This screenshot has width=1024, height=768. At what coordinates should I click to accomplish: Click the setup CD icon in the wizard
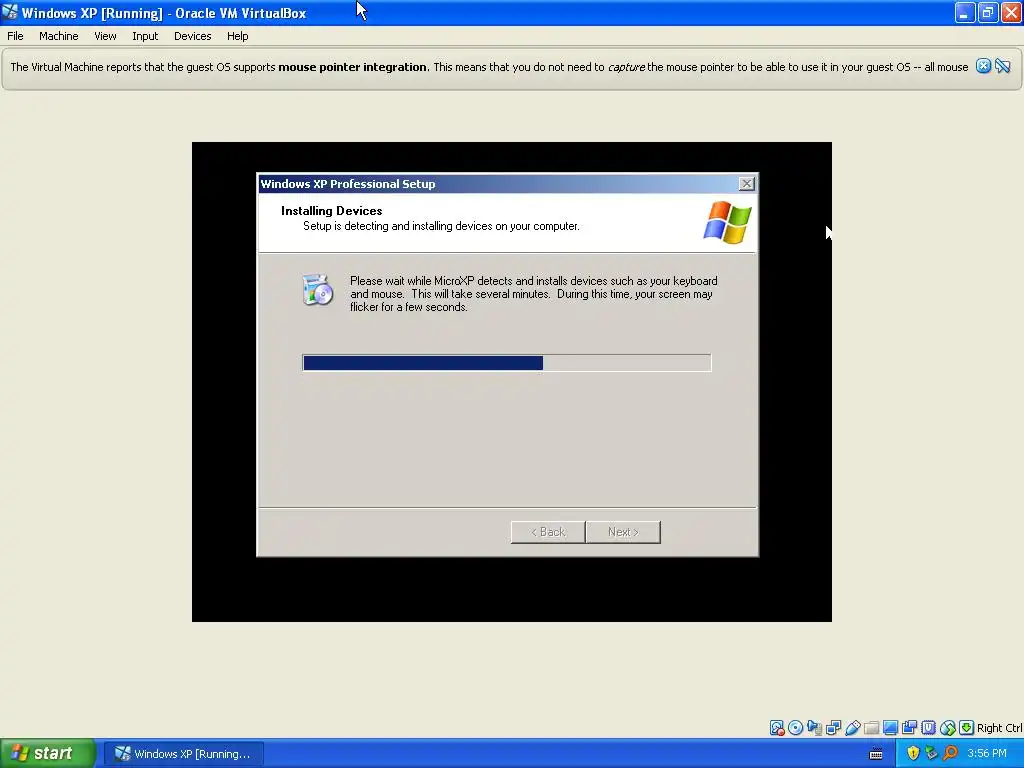(x=318, y=290)
